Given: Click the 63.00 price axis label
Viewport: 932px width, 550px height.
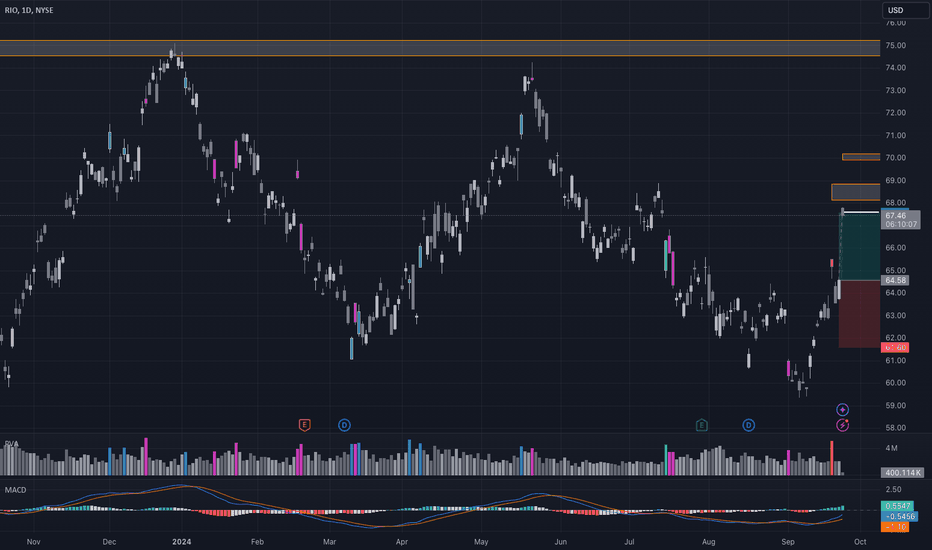Looking at the screenshot, I should tap(896, 315).
